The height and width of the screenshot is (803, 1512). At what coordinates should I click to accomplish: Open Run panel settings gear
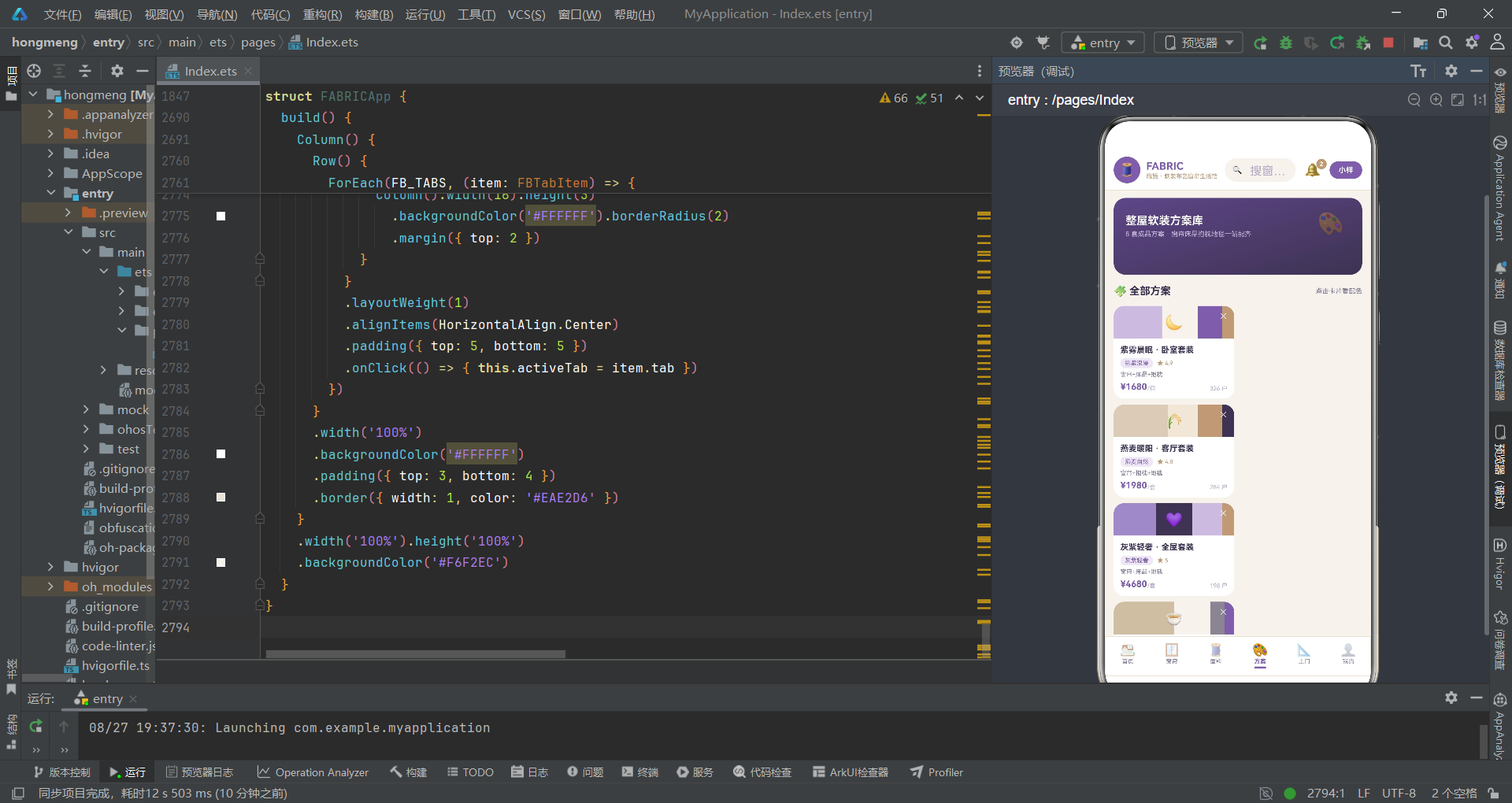coord(1451,698)
